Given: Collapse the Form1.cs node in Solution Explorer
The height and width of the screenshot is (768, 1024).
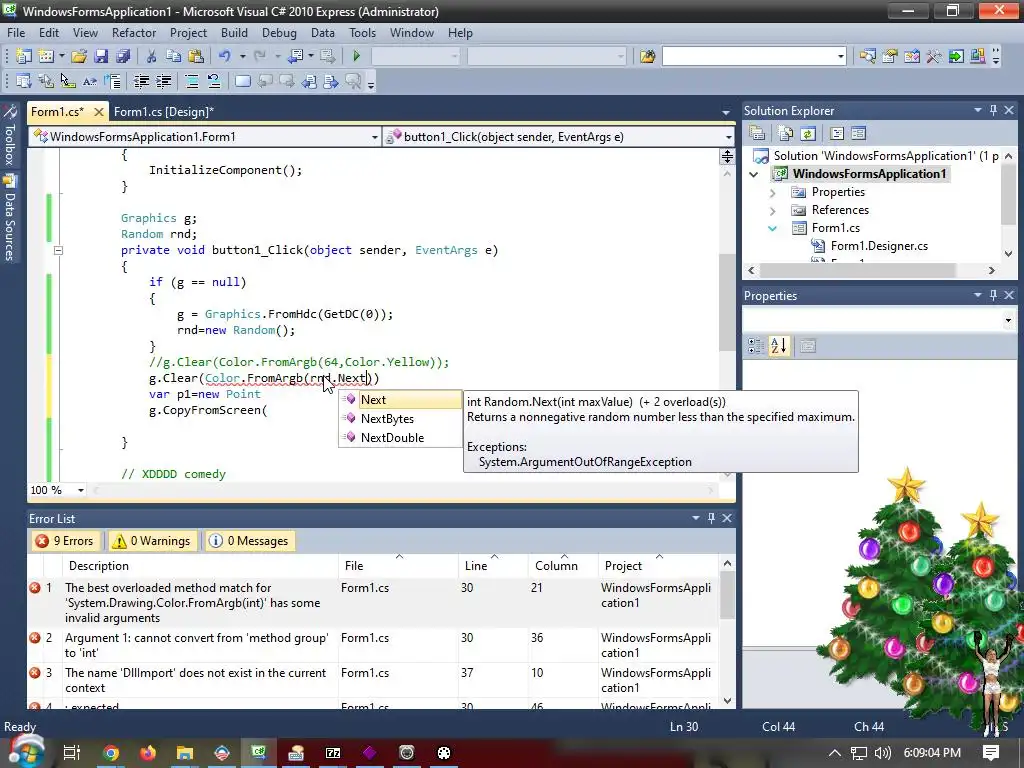Looking at the screenshot, I should click(773, 229).
